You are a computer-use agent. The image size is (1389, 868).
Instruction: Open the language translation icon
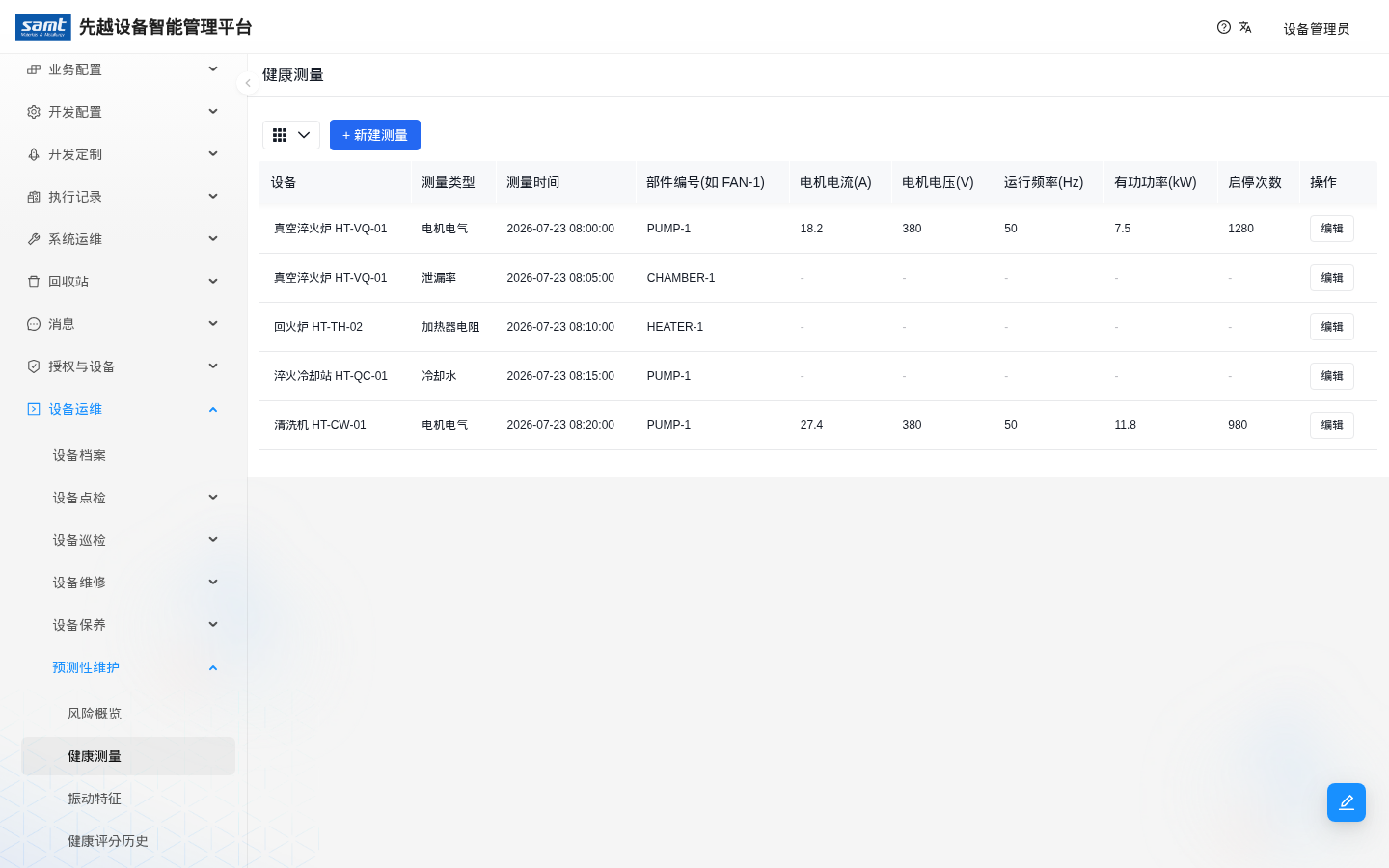pyautogui.click(x=1245, y=27)
